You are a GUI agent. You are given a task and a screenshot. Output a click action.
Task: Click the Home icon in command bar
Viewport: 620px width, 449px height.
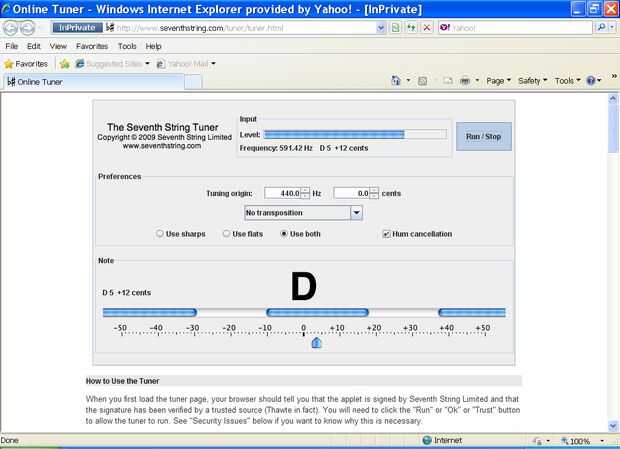(x=396, y=81)
